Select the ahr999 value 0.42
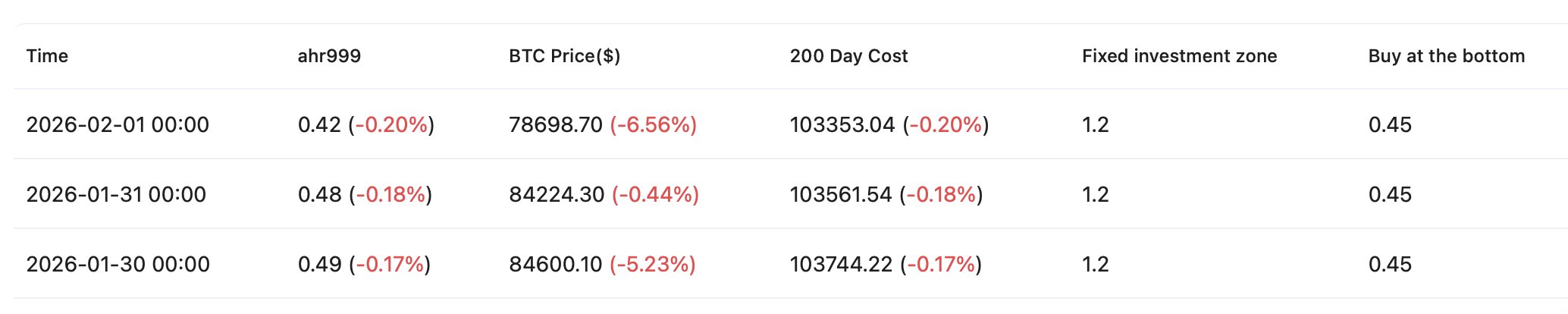1568x314 pixels. 319,124
